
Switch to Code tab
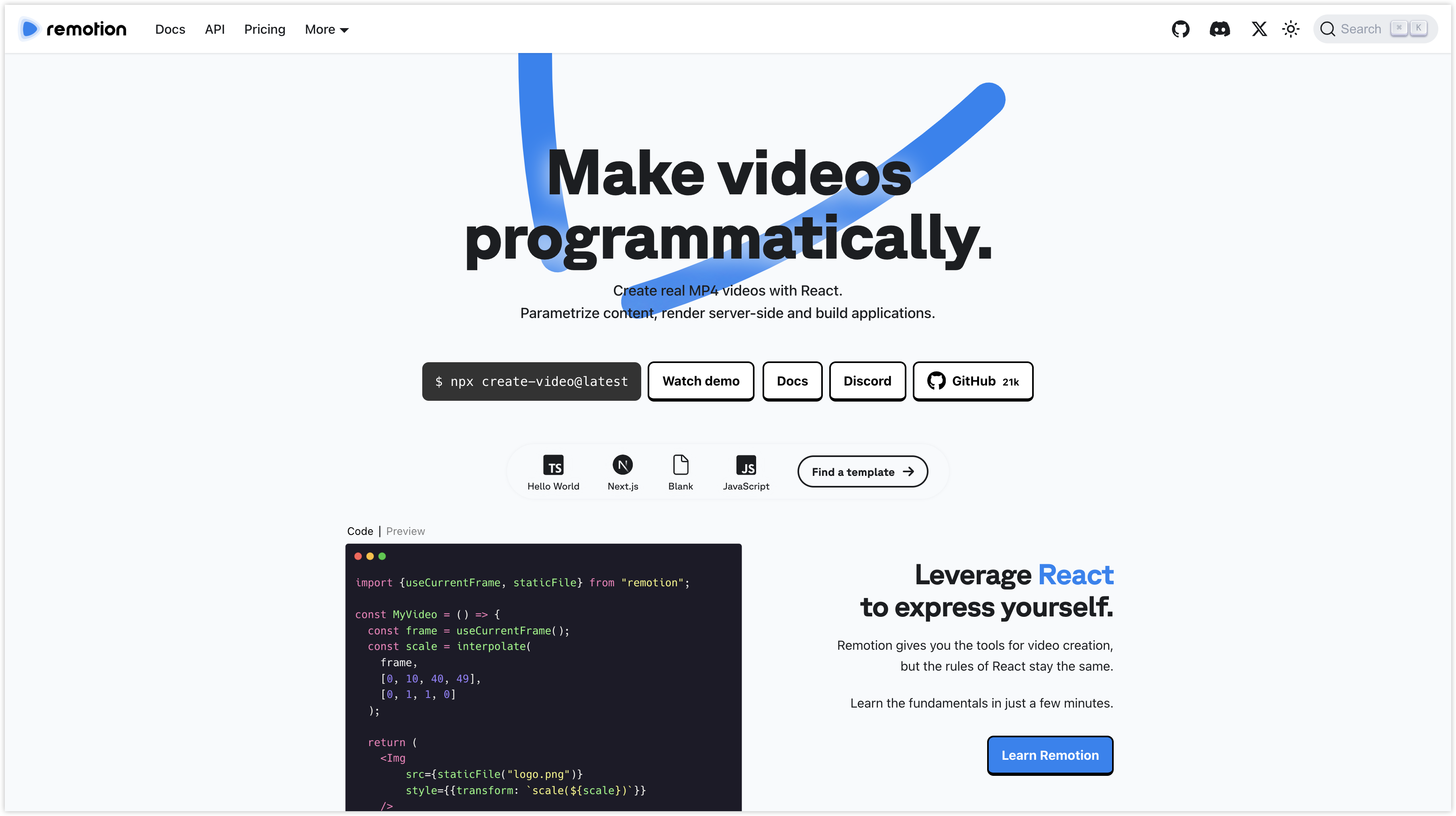(x=360, y=531)
